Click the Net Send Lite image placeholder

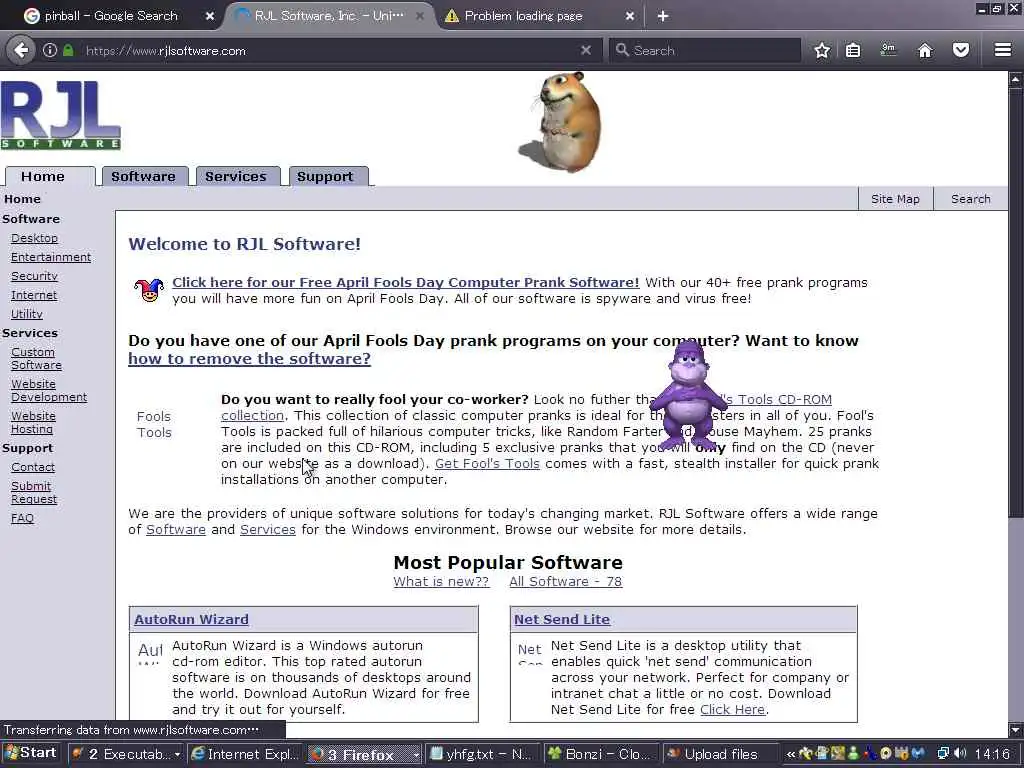click(530, 652)
